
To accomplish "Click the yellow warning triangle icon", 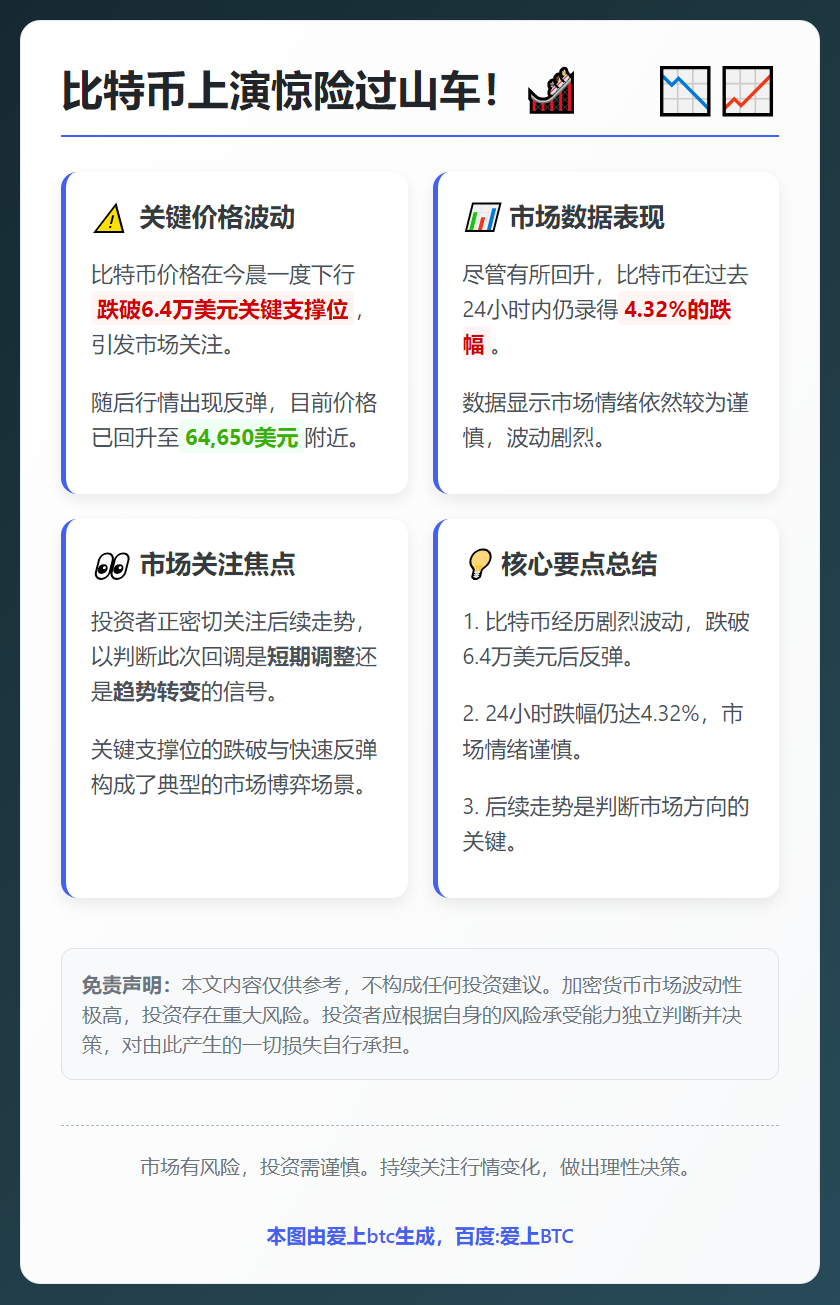I will (109, 218).
